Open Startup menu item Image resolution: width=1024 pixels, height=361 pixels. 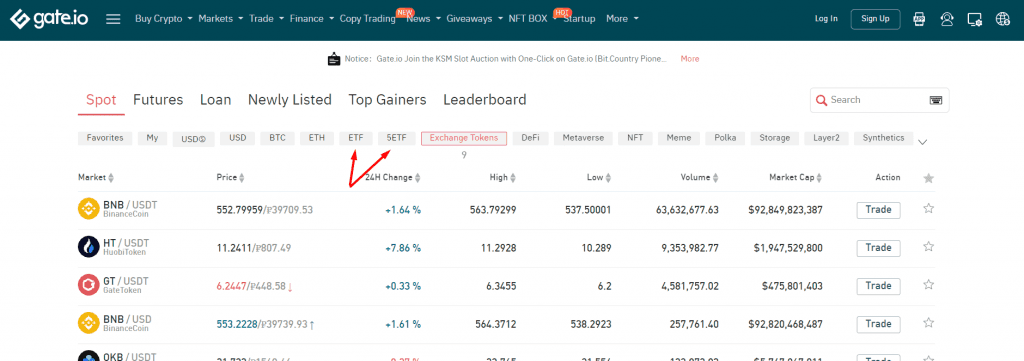[579, 19]
